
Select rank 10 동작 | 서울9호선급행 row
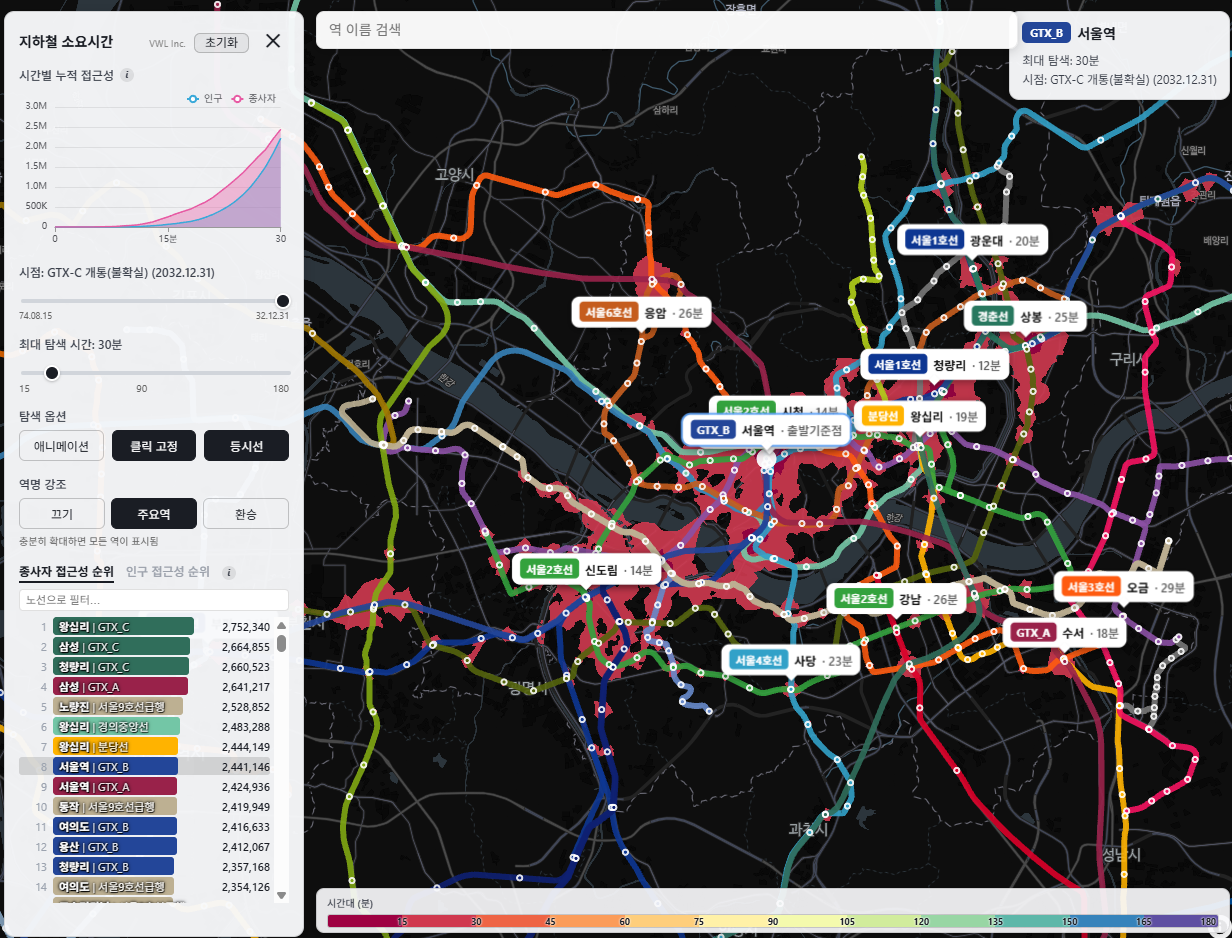(146, 807)
